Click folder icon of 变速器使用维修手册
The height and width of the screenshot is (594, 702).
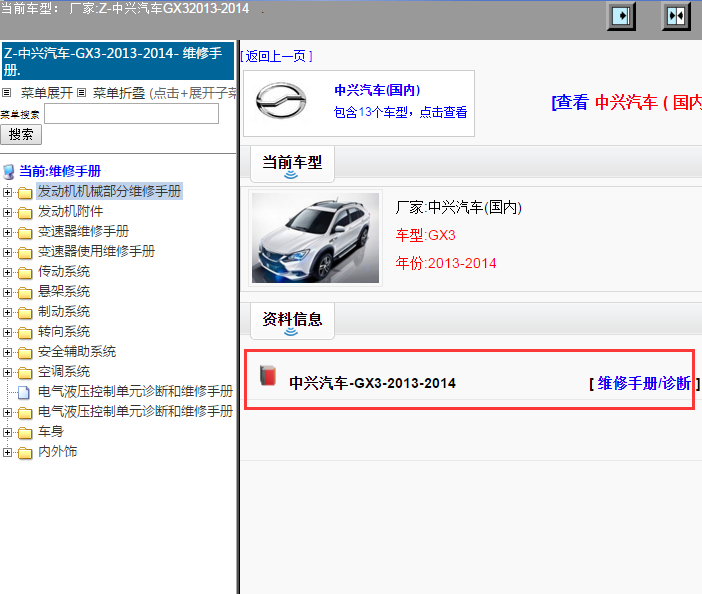25,253
